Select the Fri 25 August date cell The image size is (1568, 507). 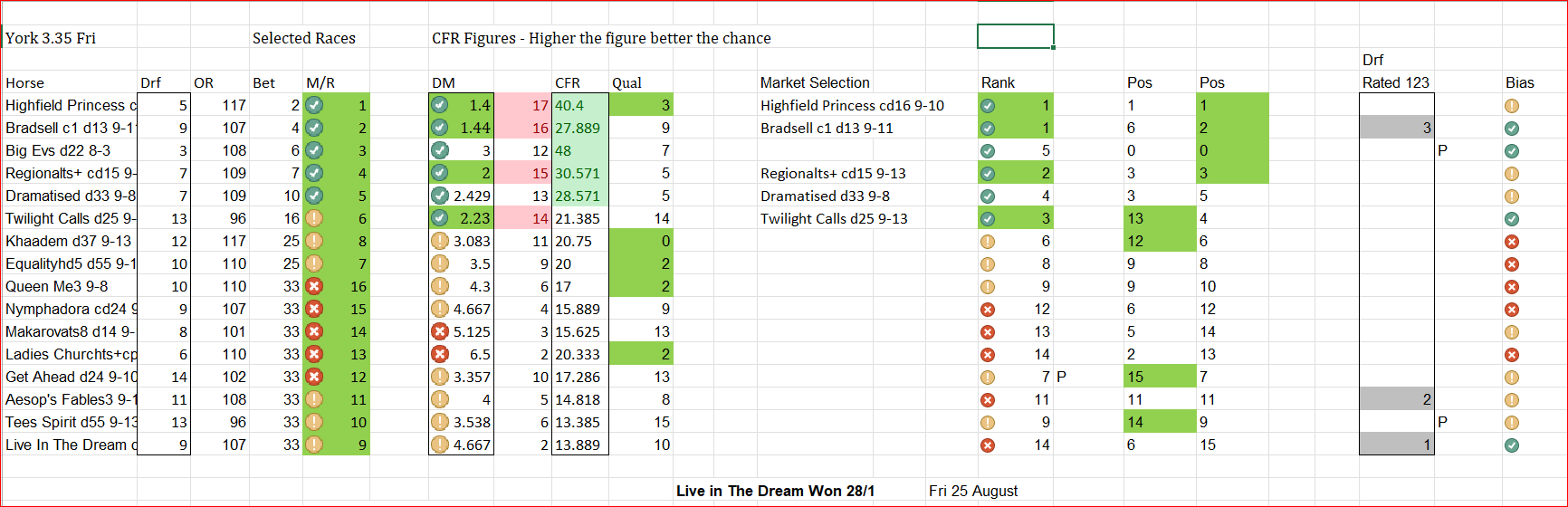click(x=972, y=491)
